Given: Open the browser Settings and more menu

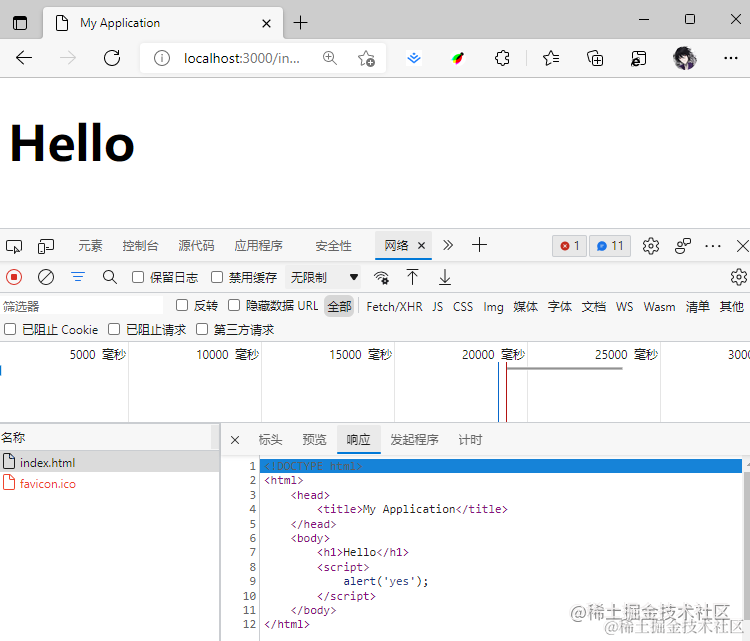Looking at the screenshot, I should (x=730, y=58).
